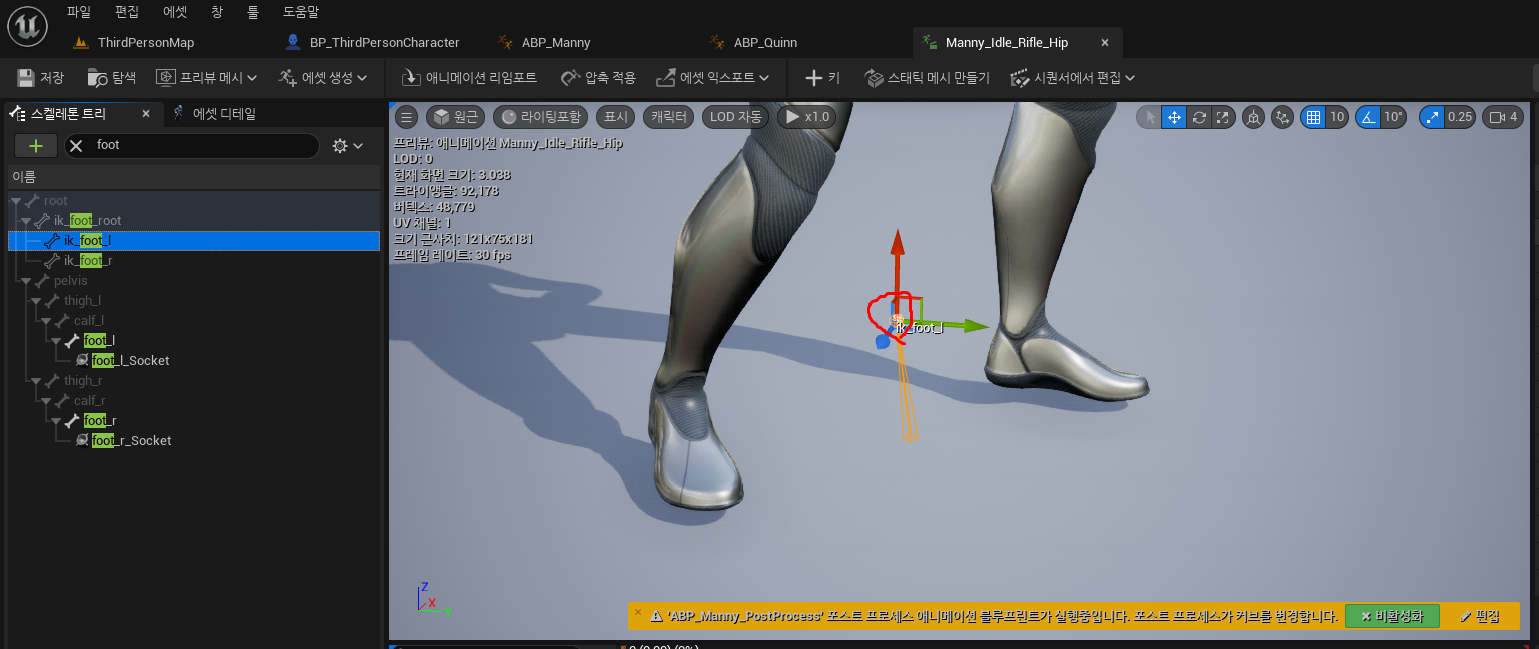Click 스태틱 메시 만들기 button

pos(927,77)
